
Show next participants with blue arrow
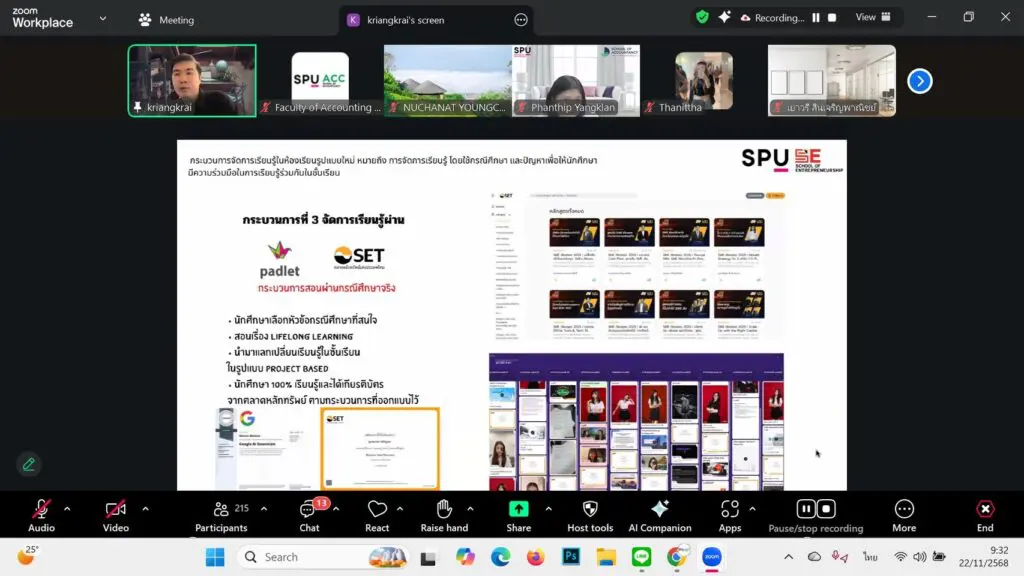coord(919,81)
